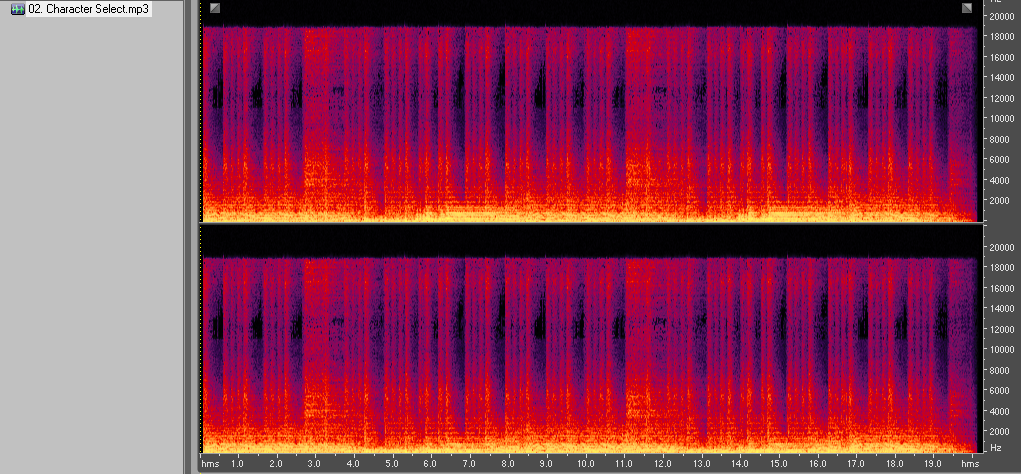Click the 19.0 mark on the time ruler
1021x474 pixels.
(x=931, y=464)
